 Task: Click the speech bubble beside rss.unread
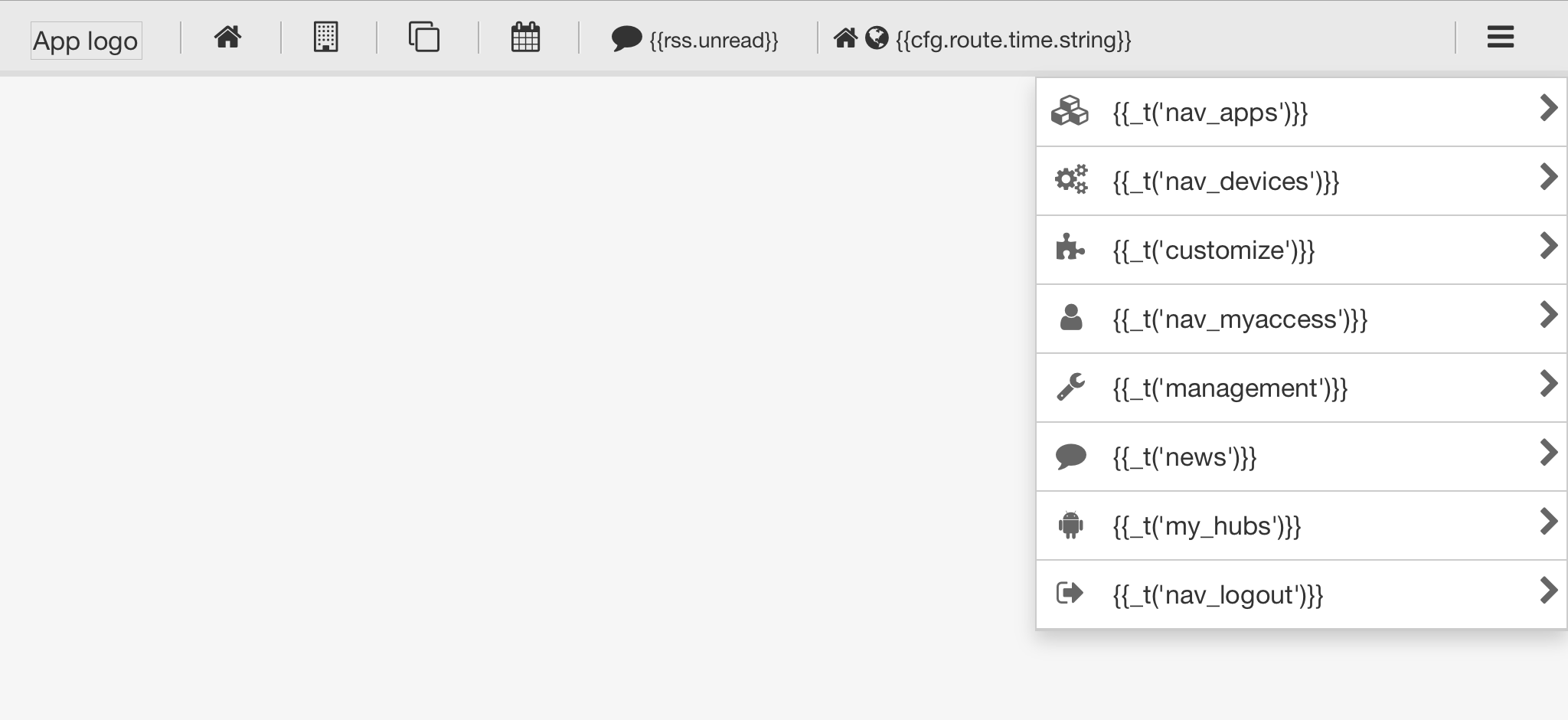(626, 39)
